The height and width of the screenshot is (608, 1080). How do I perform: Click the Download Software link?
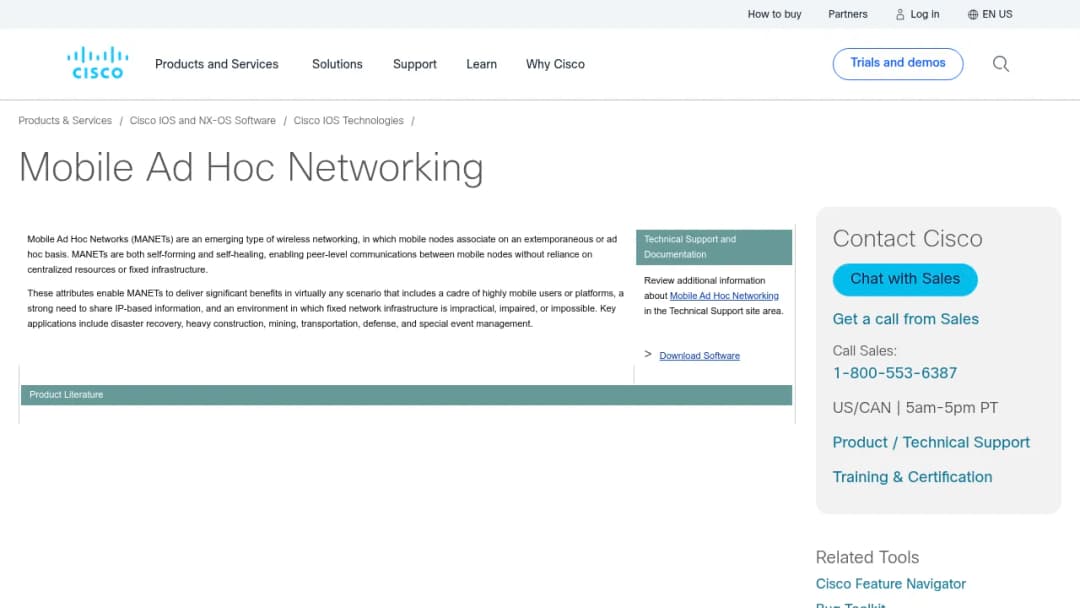[699, 356]
